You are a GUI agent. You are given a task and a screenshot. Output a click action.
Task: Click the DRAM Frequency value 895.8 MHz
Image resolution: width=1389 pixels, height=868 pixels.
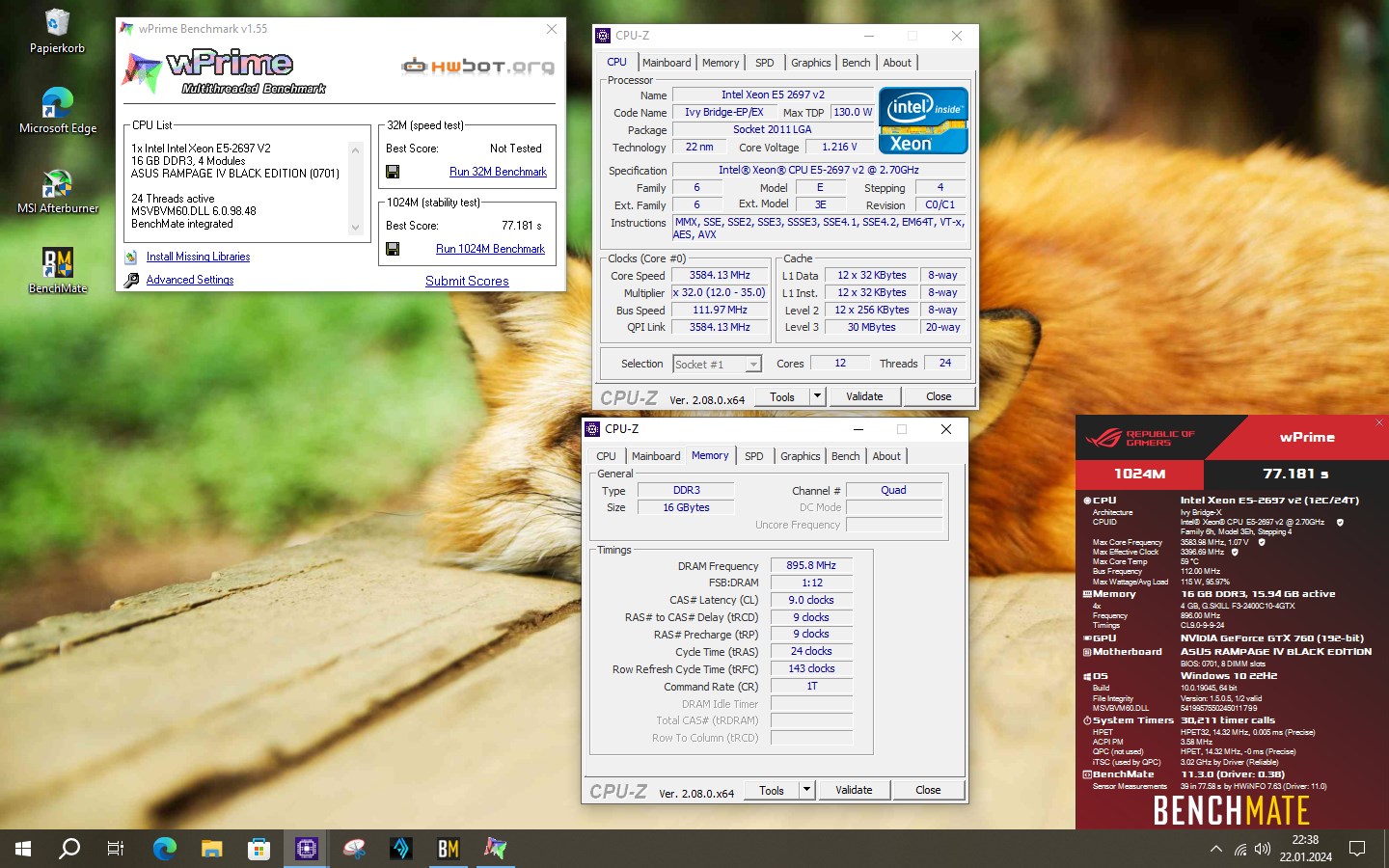811,566
